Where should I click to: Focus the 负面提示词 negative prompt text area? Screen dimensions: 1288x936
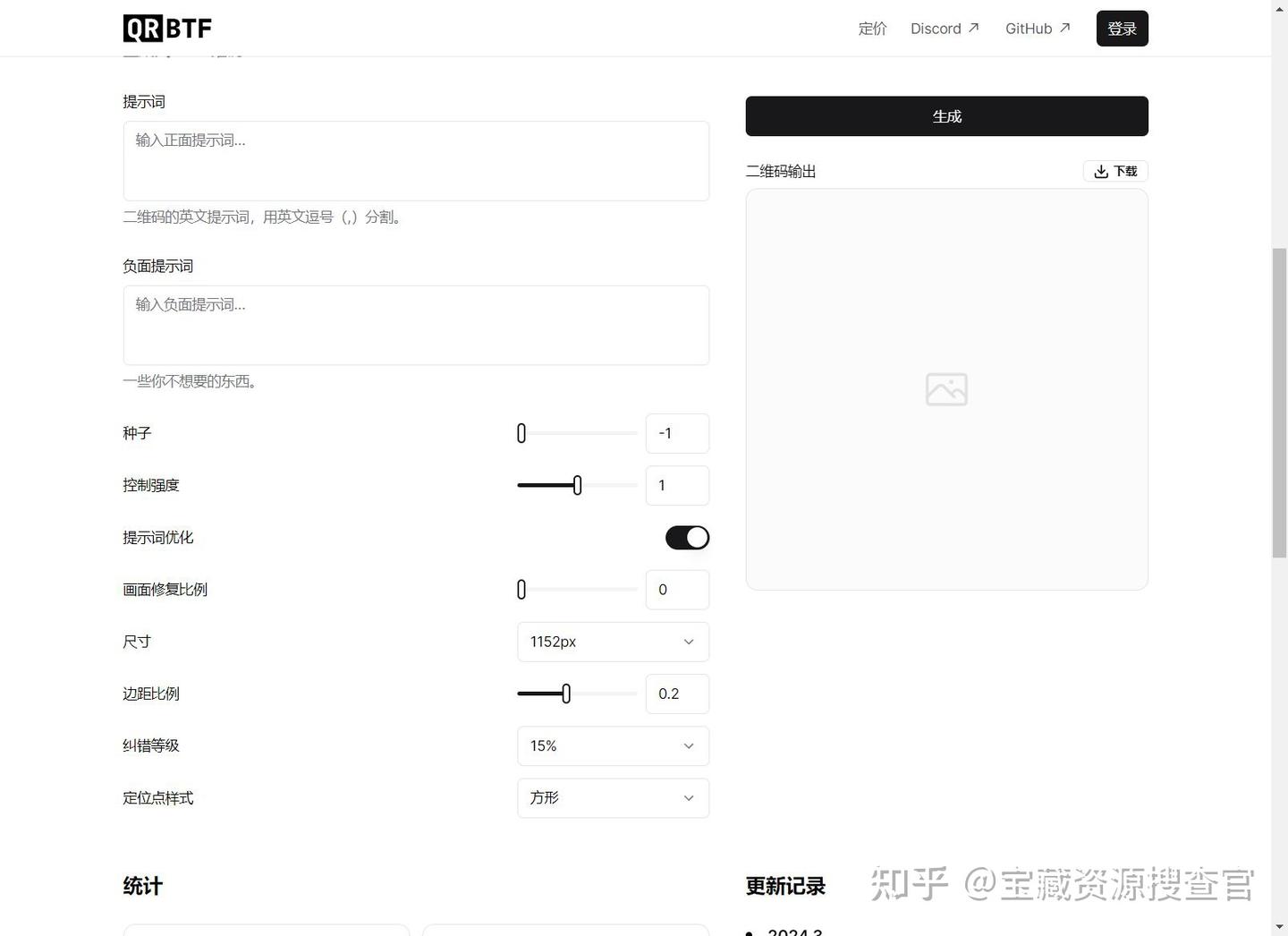[x=416, y=326]
